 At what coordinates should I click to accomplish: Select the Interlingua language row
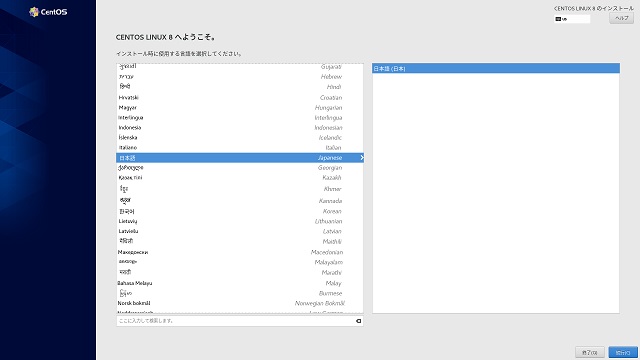[240, 118]
